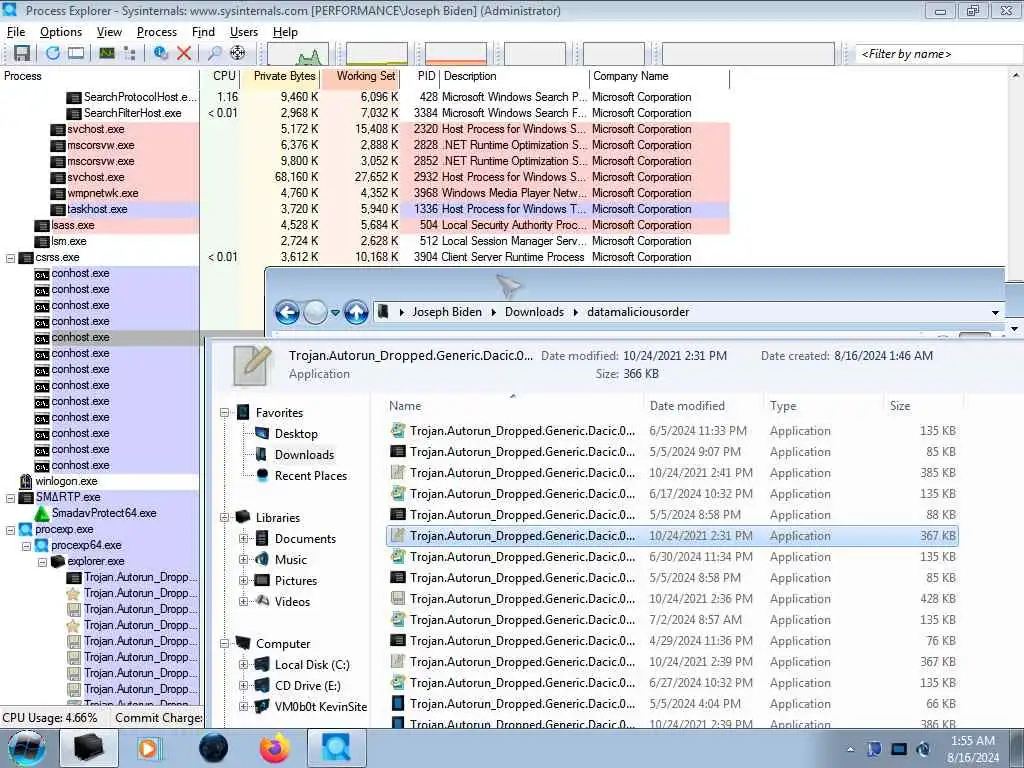Select the file modified 4/29/2024 11:36 PM
Image resolution: width=1024 pixels, height=768 pixels.
point(673,641)
